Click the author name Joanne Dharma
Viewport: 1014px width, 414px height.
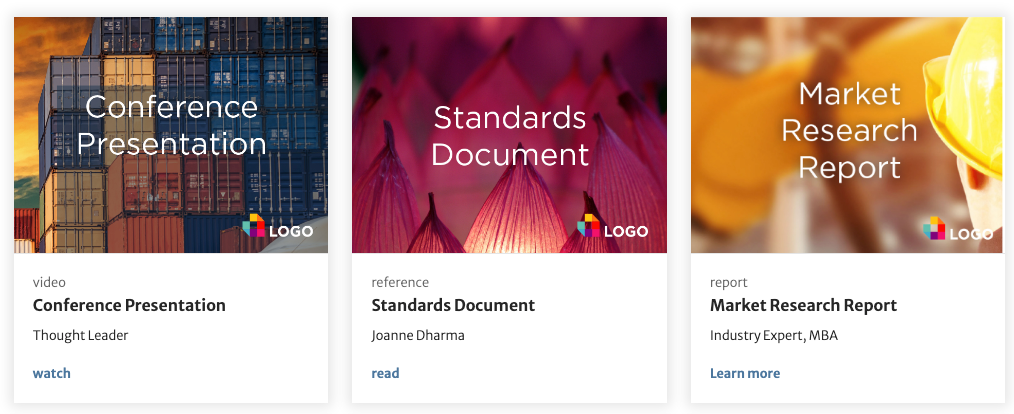coord(418,335)
